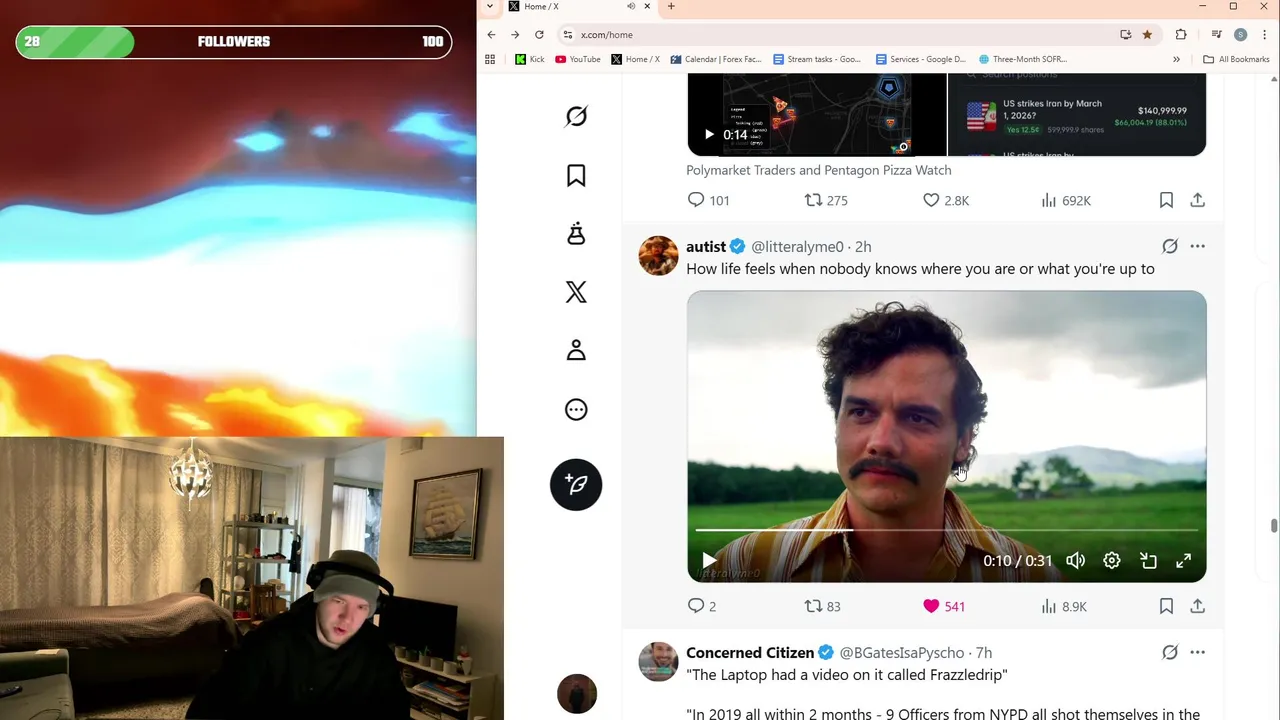Seek on the video progress bar
Image resolution: width=1280 pixels, height=720 pixels.
click(946, 530)
